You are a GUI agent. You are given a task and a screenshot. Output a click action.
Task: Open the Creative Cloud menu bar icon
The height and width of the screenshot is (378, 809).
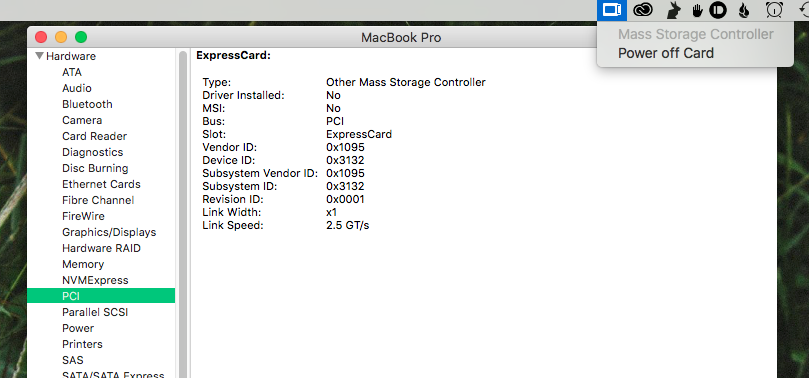coord(643,10)
